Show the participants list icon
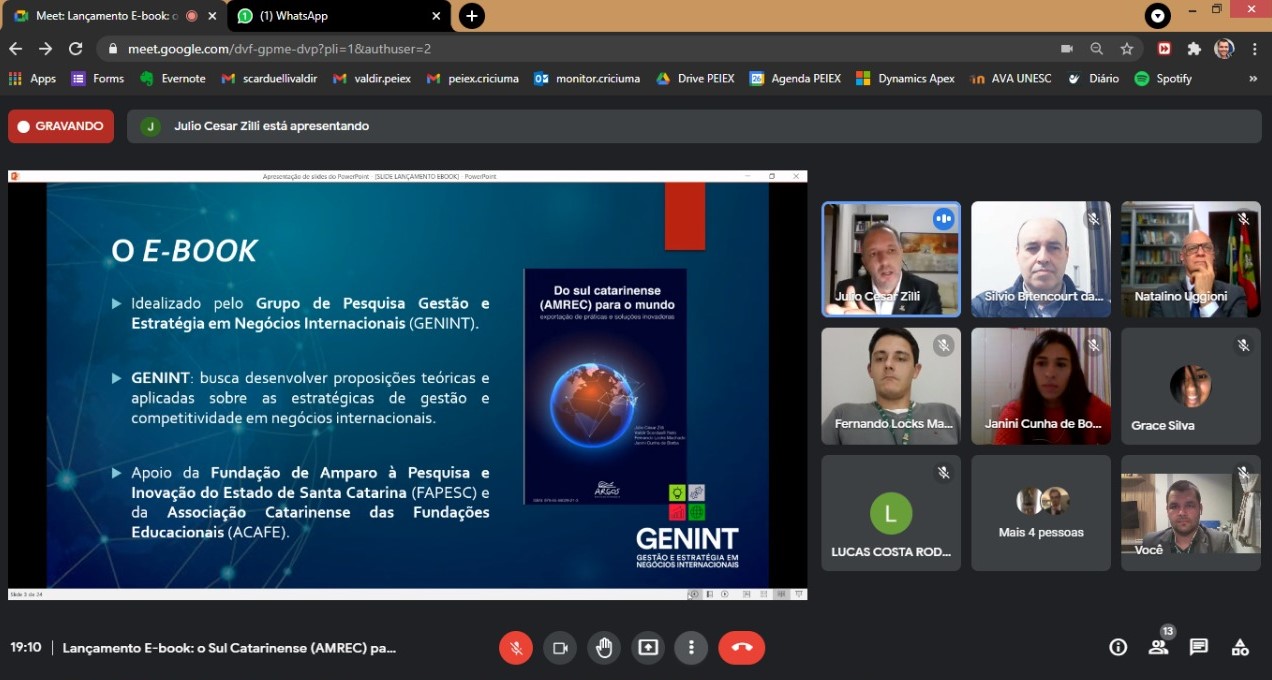Image resolution: width=1272 pixels, height=680 pixels. [x=1158, y=647]
